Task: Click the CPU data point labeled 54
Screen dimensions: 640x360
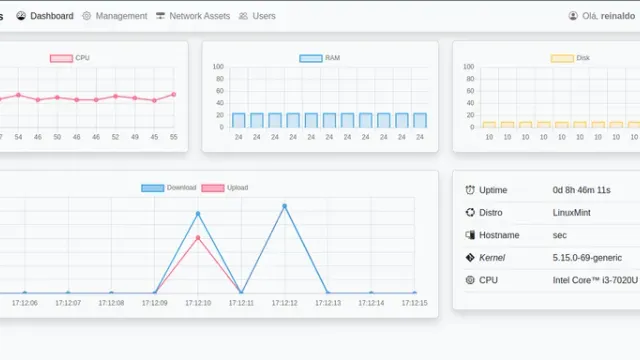Action: (x=18, y=95)
